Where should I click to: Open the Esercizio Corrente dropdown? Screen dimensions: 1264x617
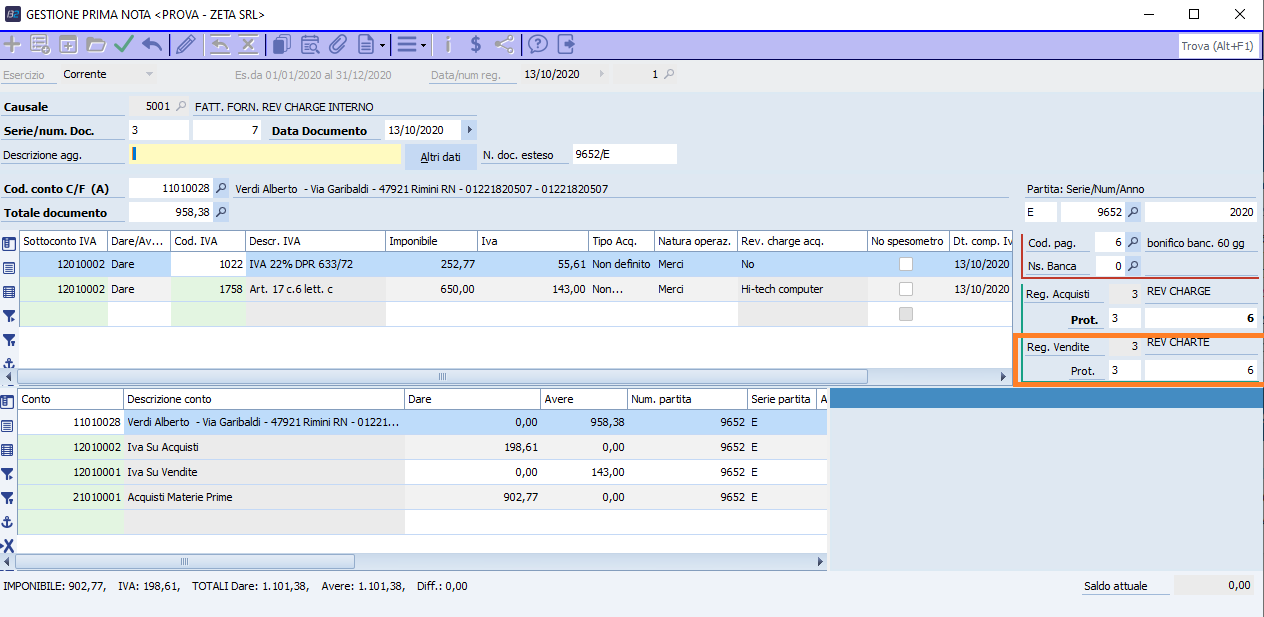[150, 74]
